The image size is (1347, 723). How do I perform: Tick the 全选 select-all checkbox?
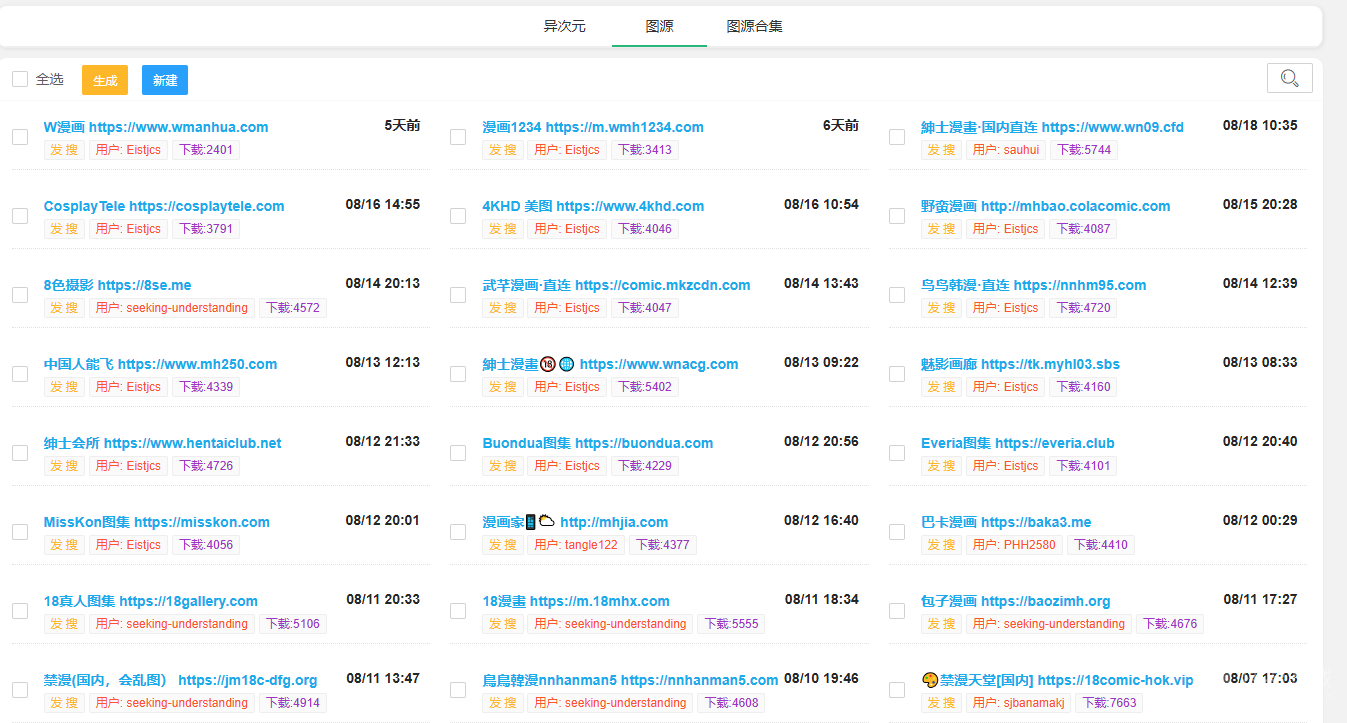click(20, 79)
